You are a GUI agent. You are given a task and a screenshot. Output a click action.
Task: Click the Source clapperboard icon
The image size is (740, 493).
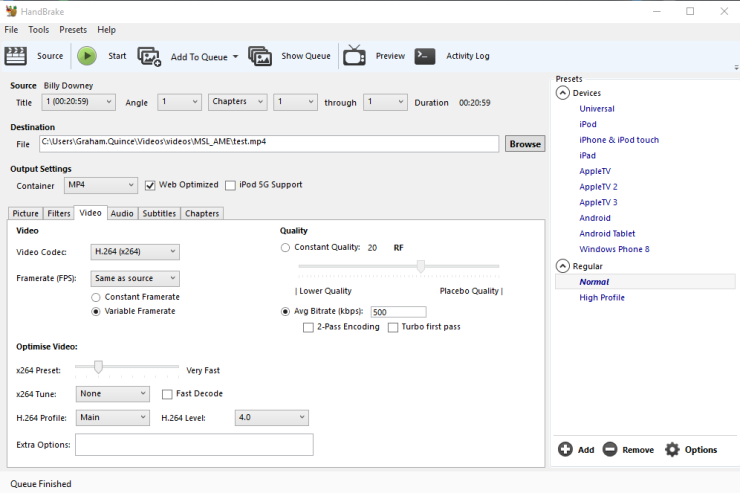click(x=15, y=56)
